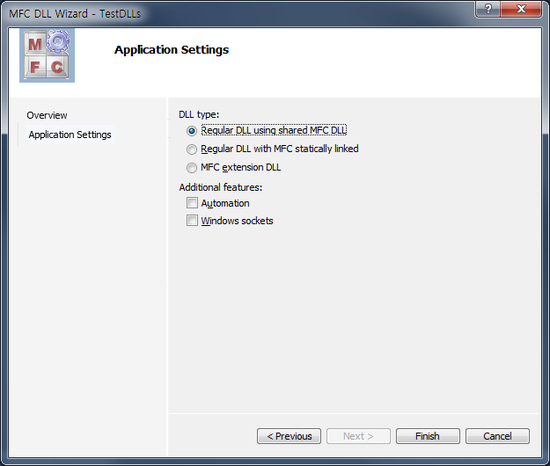
Task: Select the Application Settings sidebar page
Action: point(70,135)
